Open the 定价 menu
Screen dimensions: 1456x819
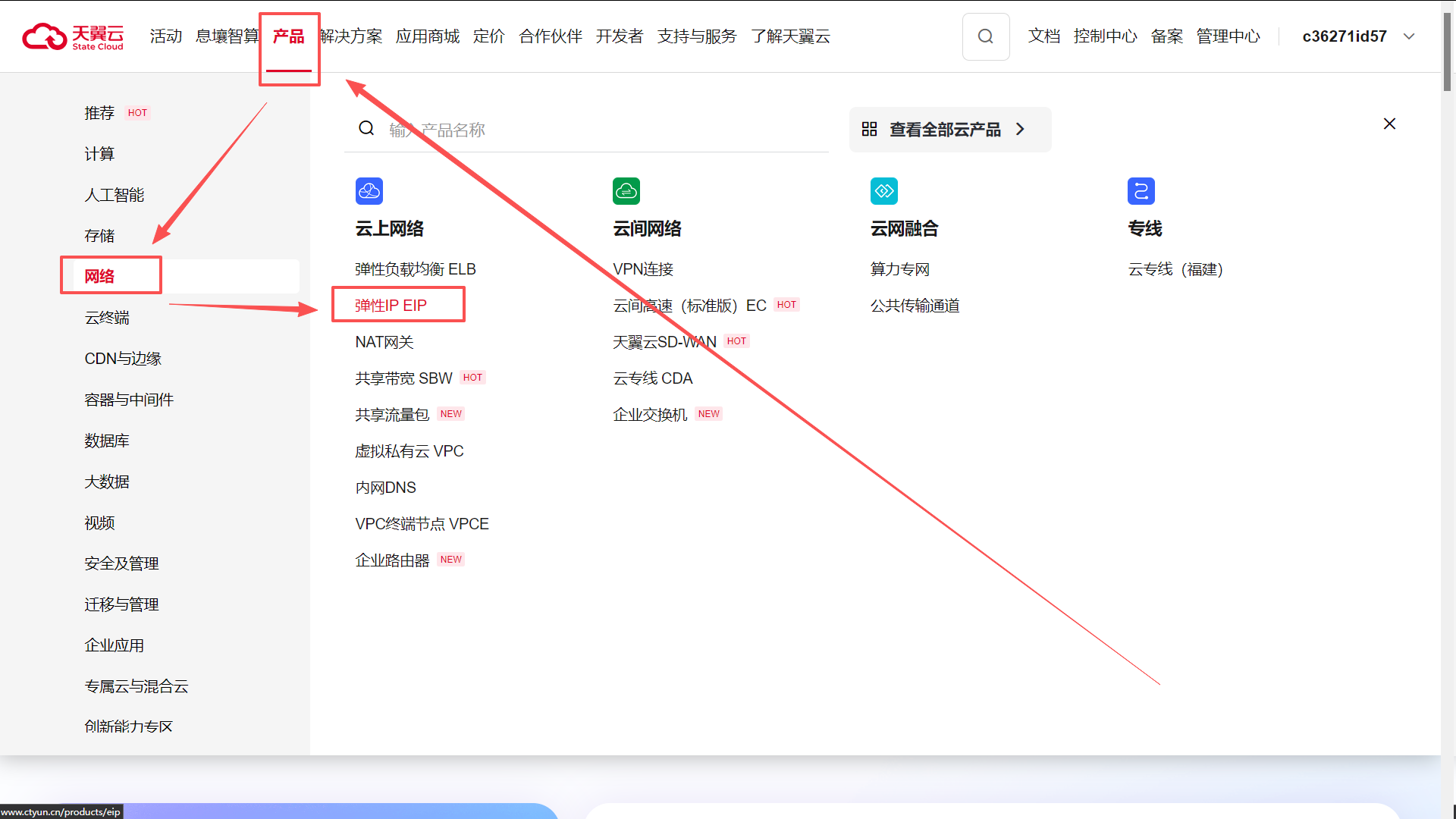coord(489,36)
